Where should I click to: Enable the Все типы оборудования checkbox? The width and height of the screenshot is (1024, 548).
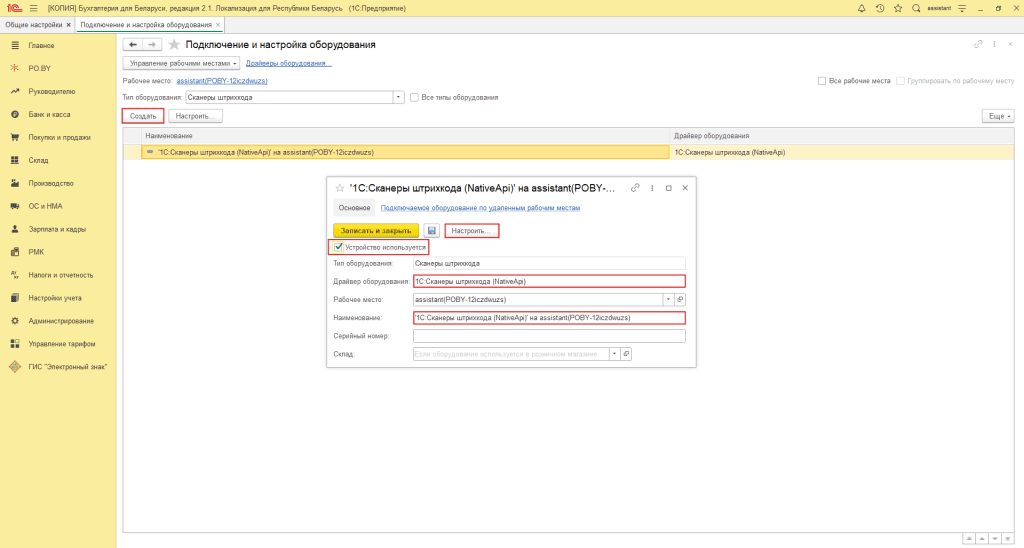[x=414, y=97]
